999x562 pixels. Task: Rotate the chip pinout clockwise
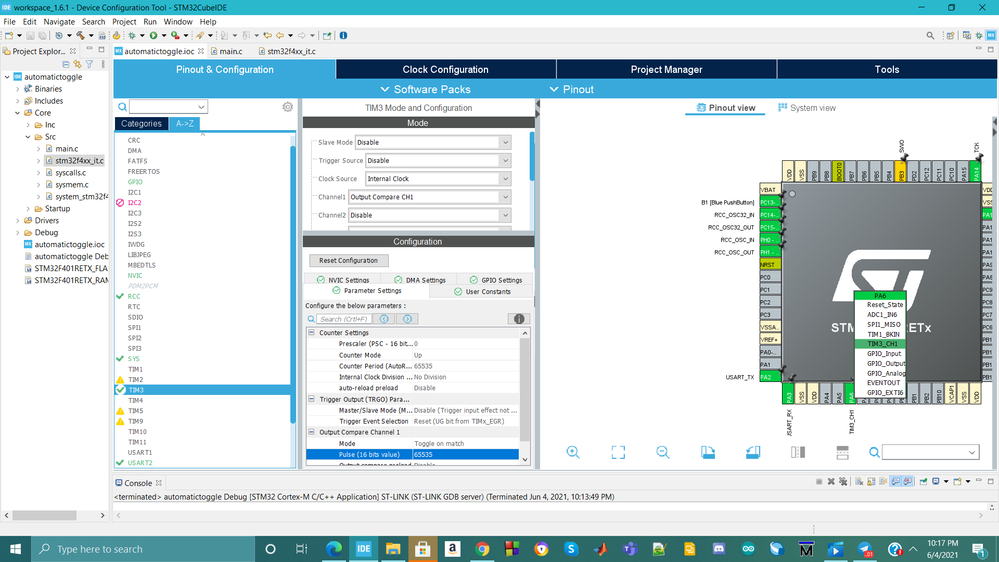[x=708, y=452]
